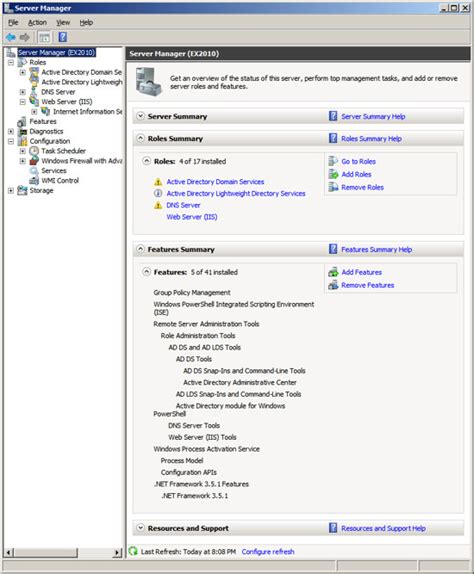Click the Help toolbar icon
The height and width of the screenshot is (574, 474).
click(63, 37)
